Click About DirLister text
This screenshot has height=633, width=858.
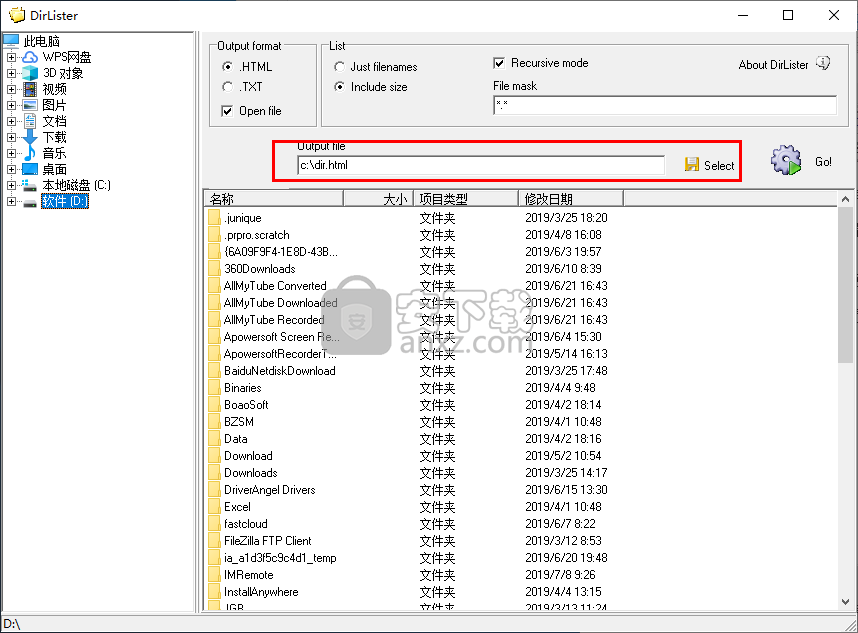coord(773,65)
